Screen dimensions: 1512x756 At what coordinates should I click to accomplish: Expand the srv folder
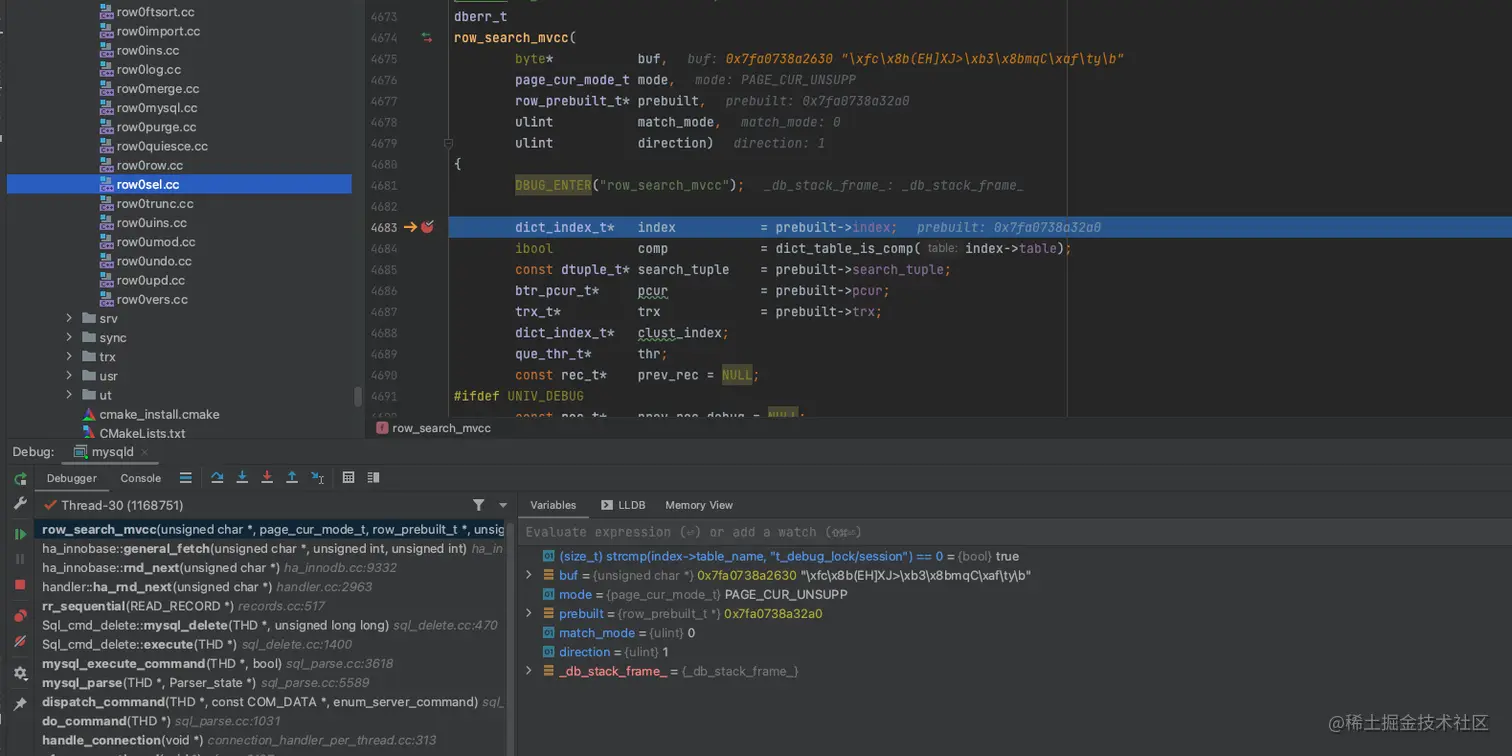point(69,318)
